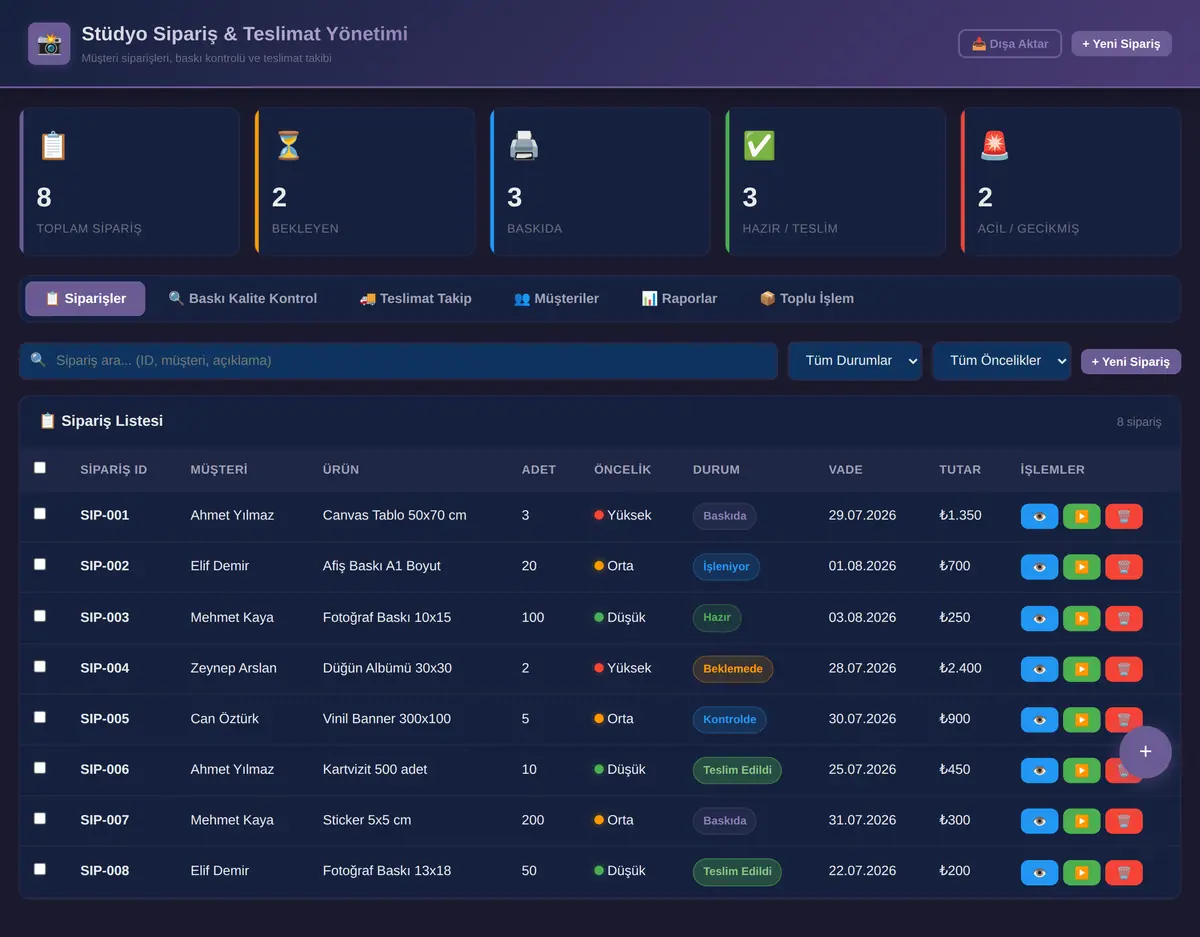Delete order SIP-007
1200x937 pixels.
(1124, 821)
